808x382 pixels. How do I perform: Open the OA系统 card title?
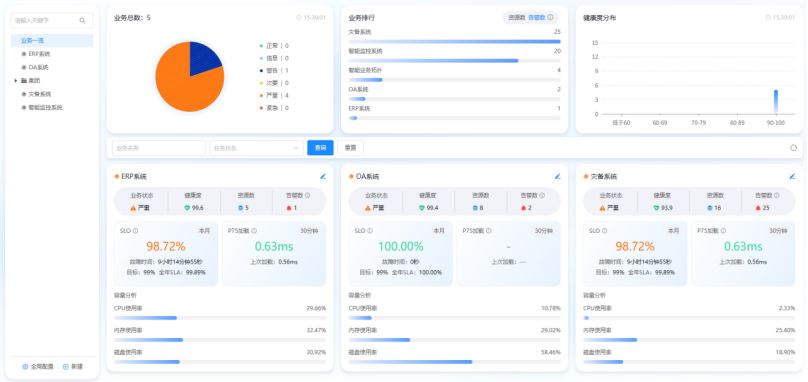coord(367,176)
